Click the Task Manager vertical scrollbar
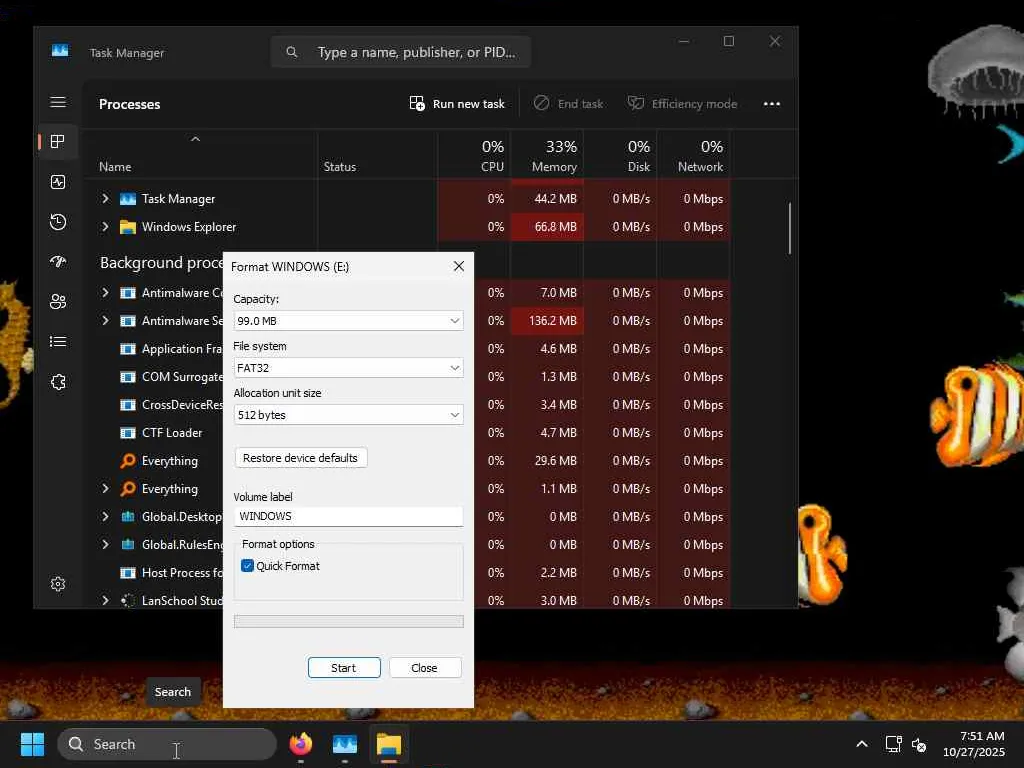The height and width of the screenshot is (768, 1024). 790,228
